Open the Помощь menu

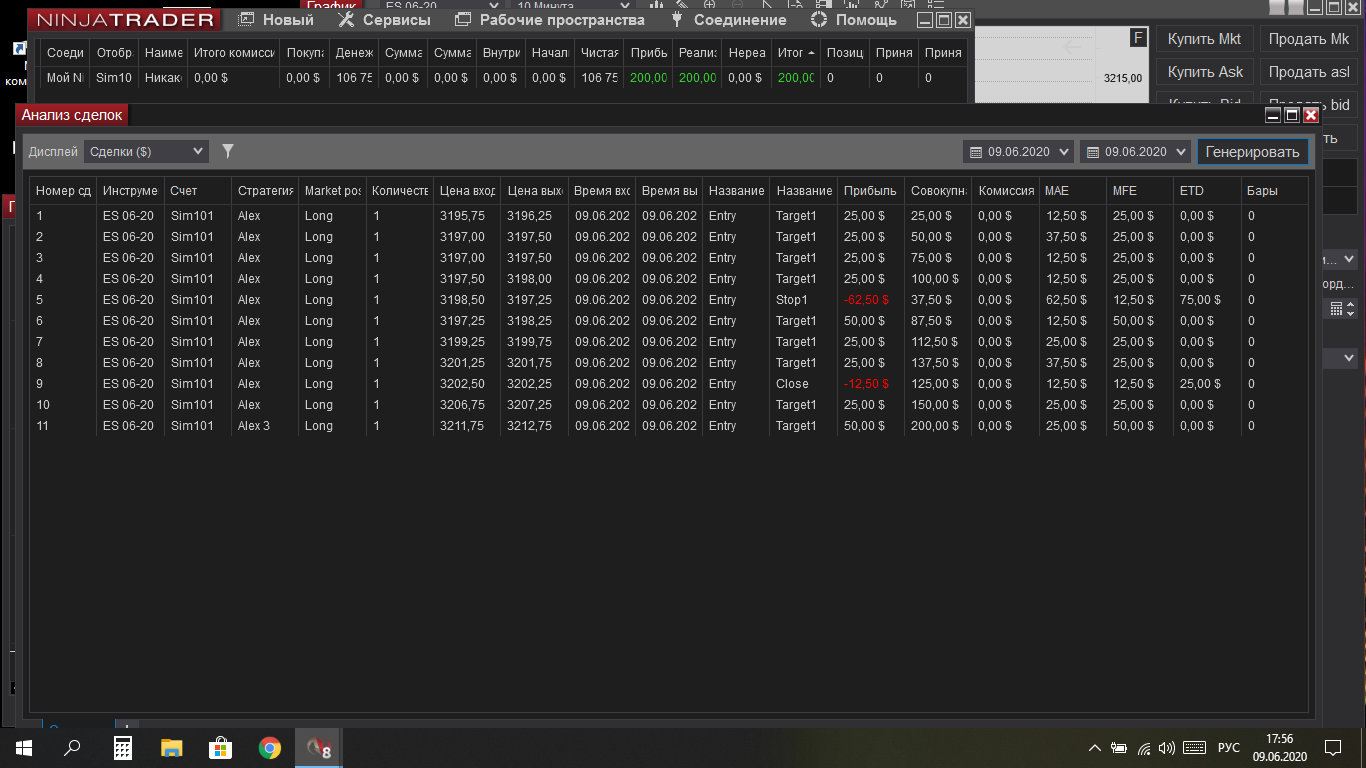[853, 20]
